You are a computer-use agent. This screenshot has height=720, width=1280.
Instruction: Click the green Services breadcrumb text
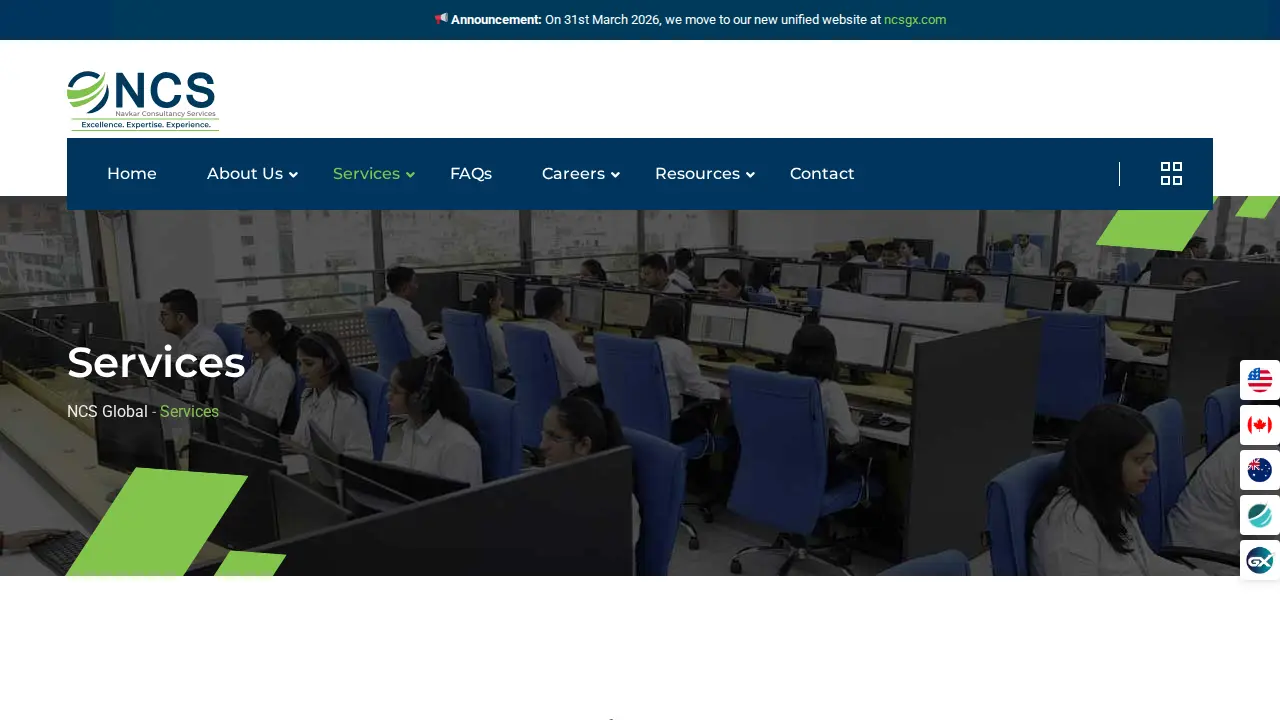point(189,411)
